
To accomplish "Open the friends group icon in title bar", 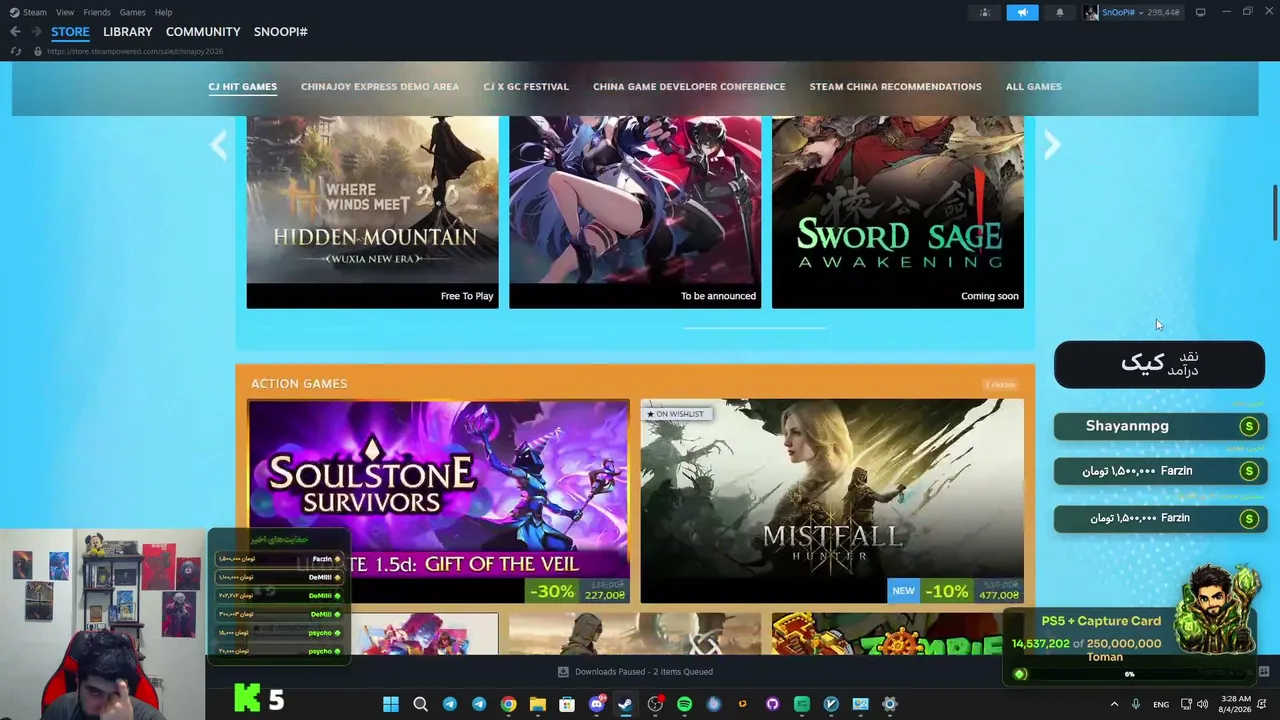I will point(985,12).
